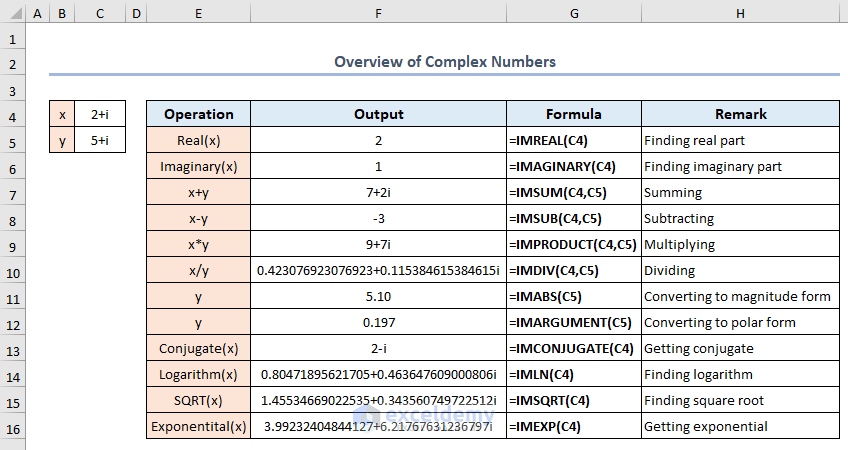Viewport: 848px width, 450px height.
Task: Click the Output header cell
Action: pos(379,114)
